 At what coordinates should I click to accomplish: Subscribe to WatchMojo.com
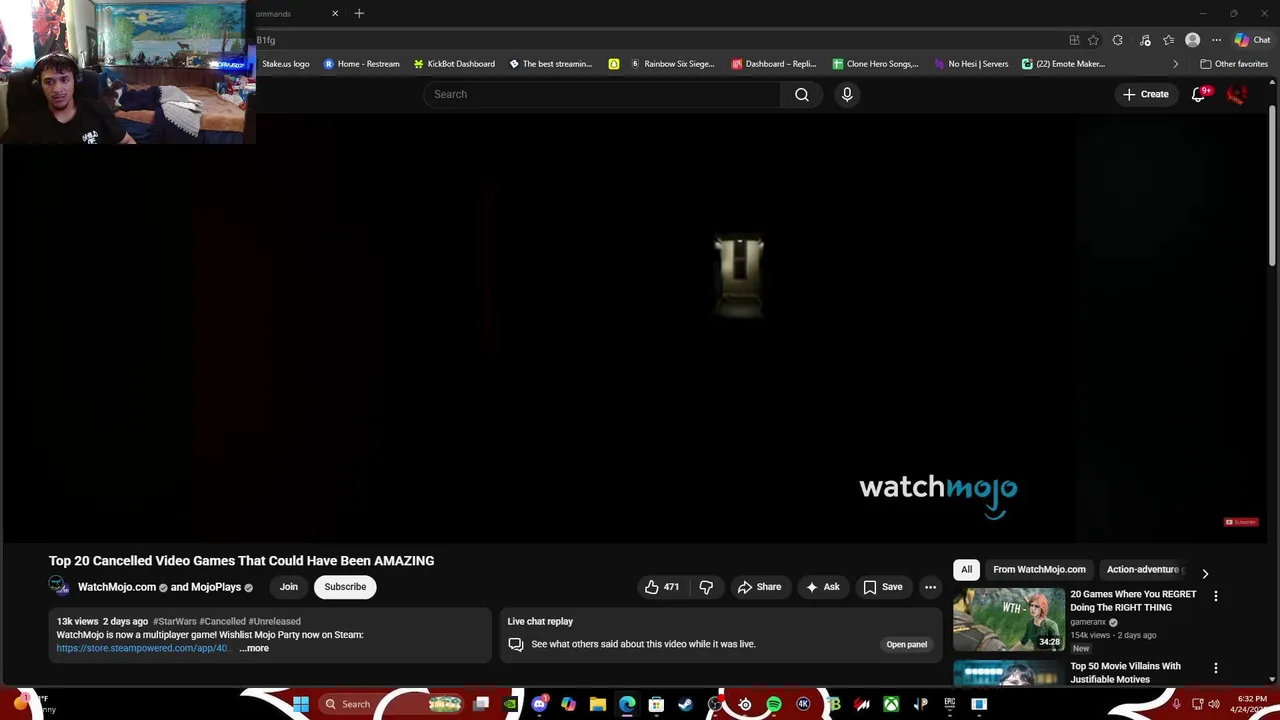coord(345,587)
